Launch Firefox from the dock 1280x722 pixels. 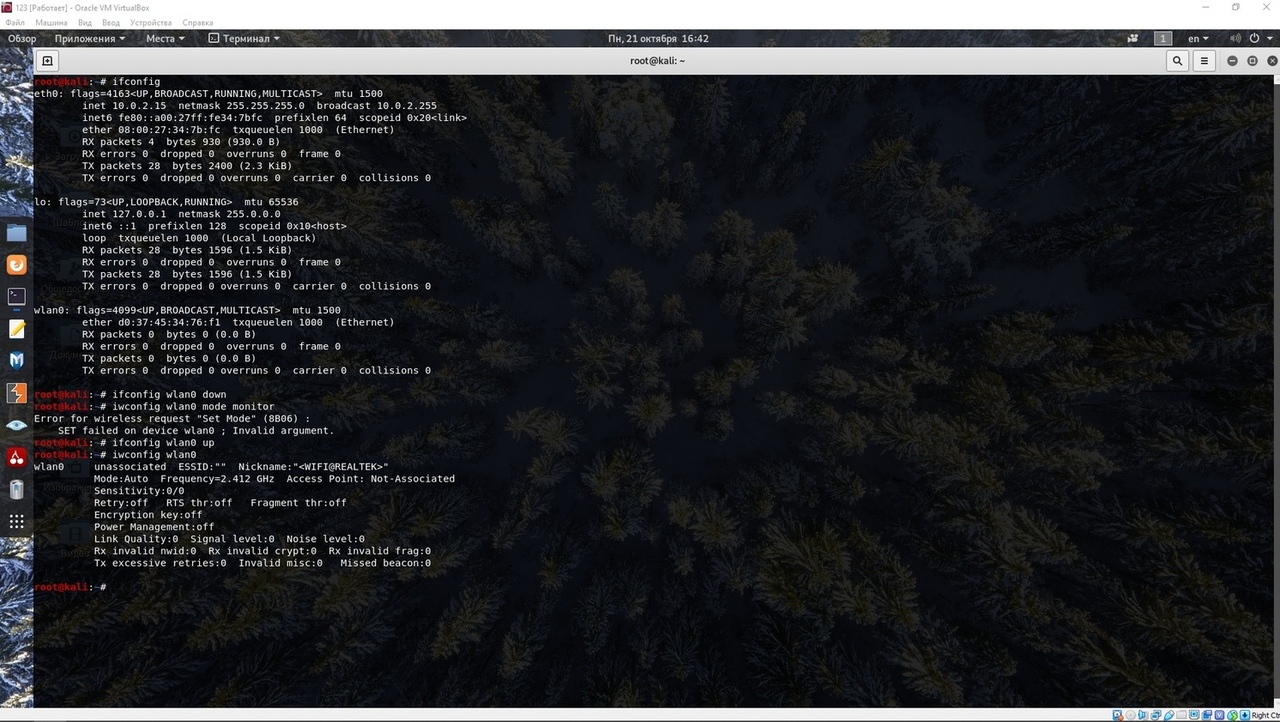click(16, 265)
